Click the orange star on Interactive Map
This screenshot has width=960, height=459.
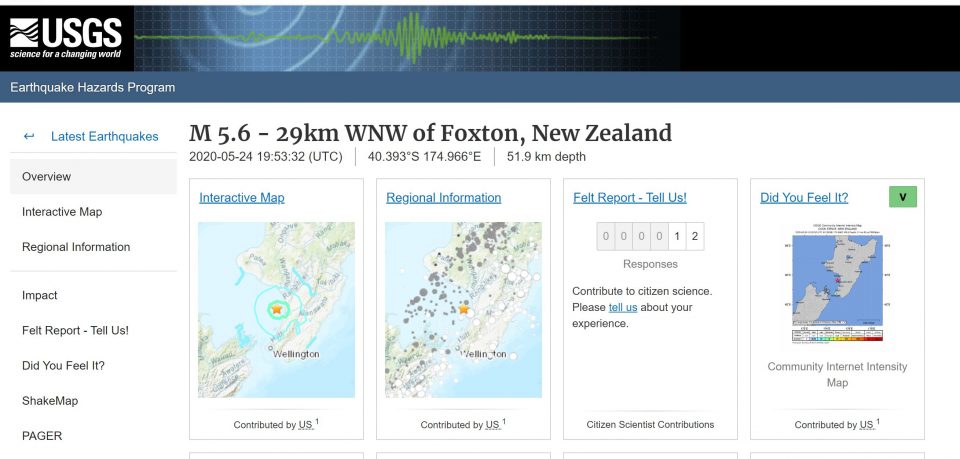pos(277,310)
